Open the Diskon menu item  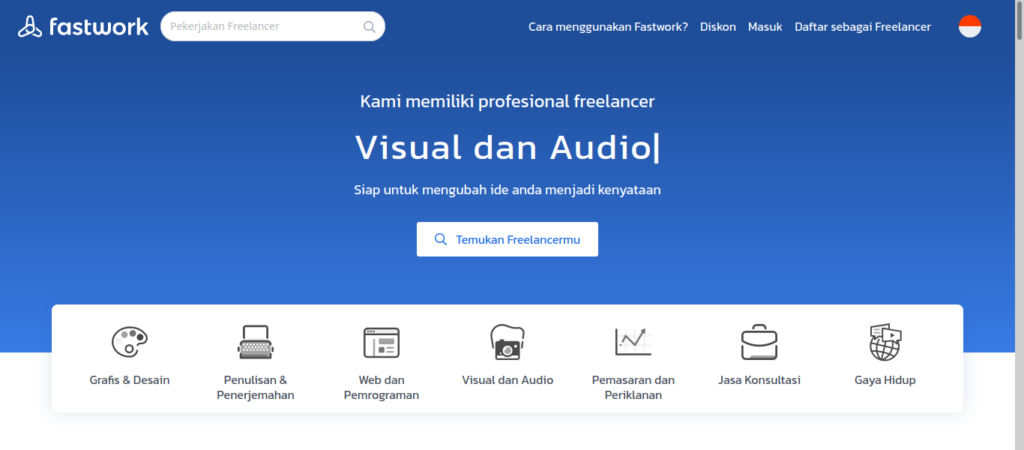tap(718, 27)
